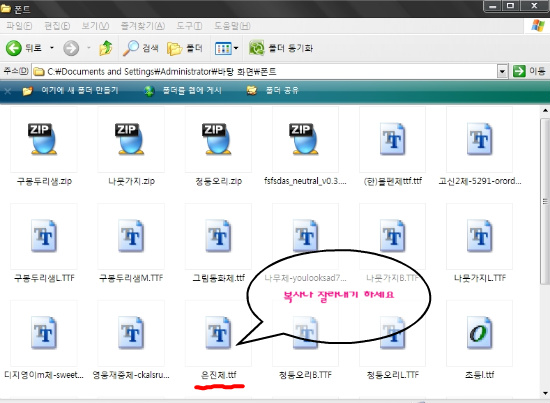Select 은진체.ttf font icon

[218, 333]
